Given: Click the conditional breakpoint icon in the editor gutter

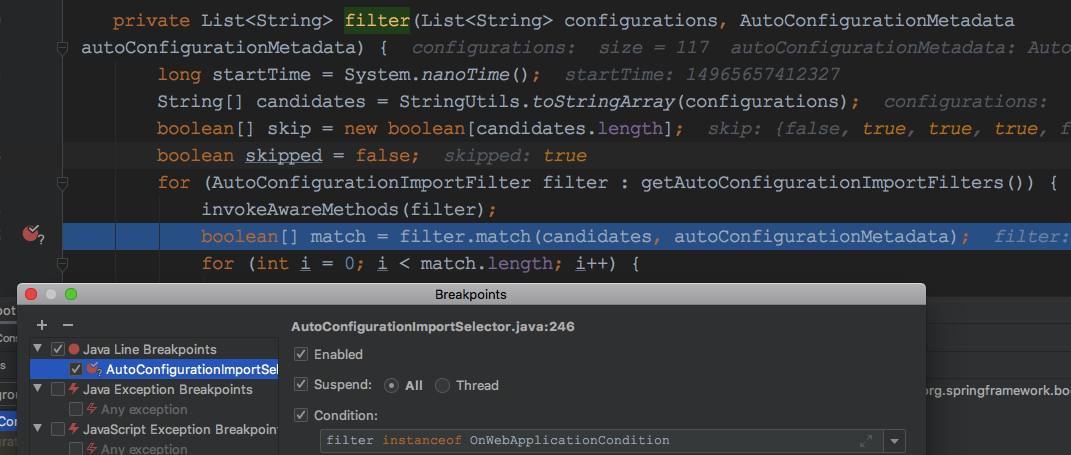Looking at the screenshot, I should [x=32, y=234].
